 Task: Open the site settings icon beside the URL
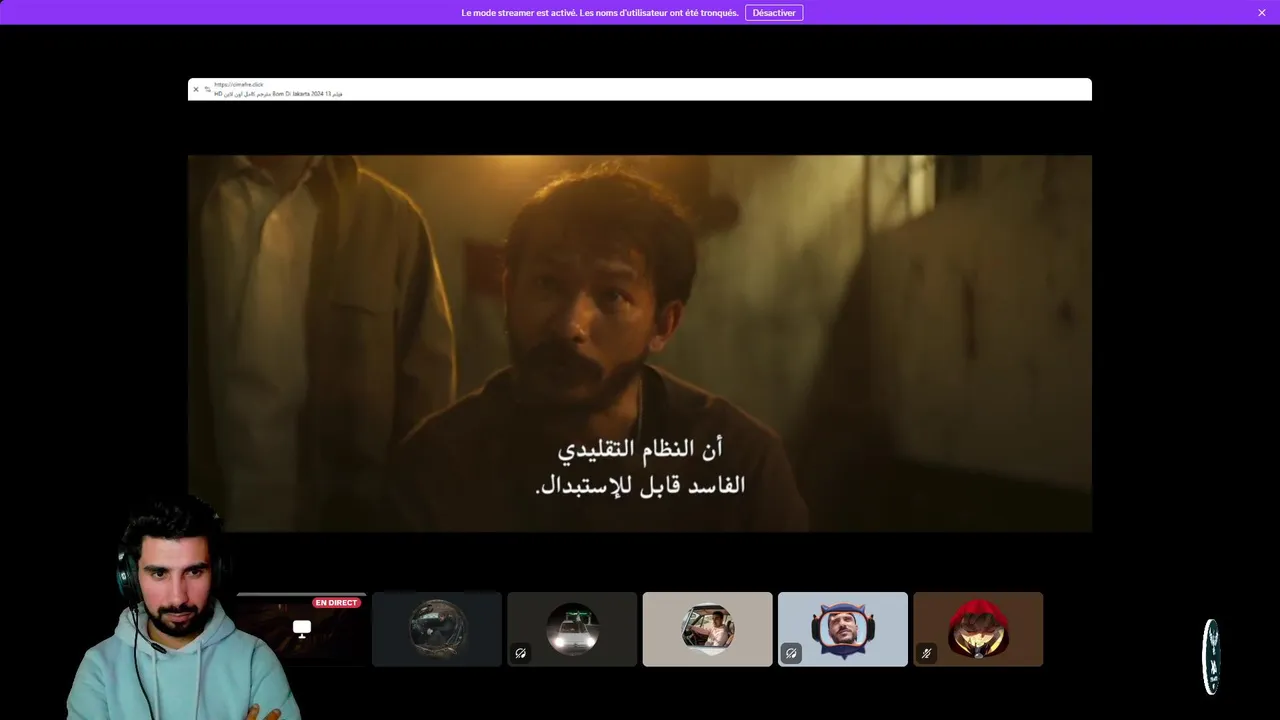208,89
